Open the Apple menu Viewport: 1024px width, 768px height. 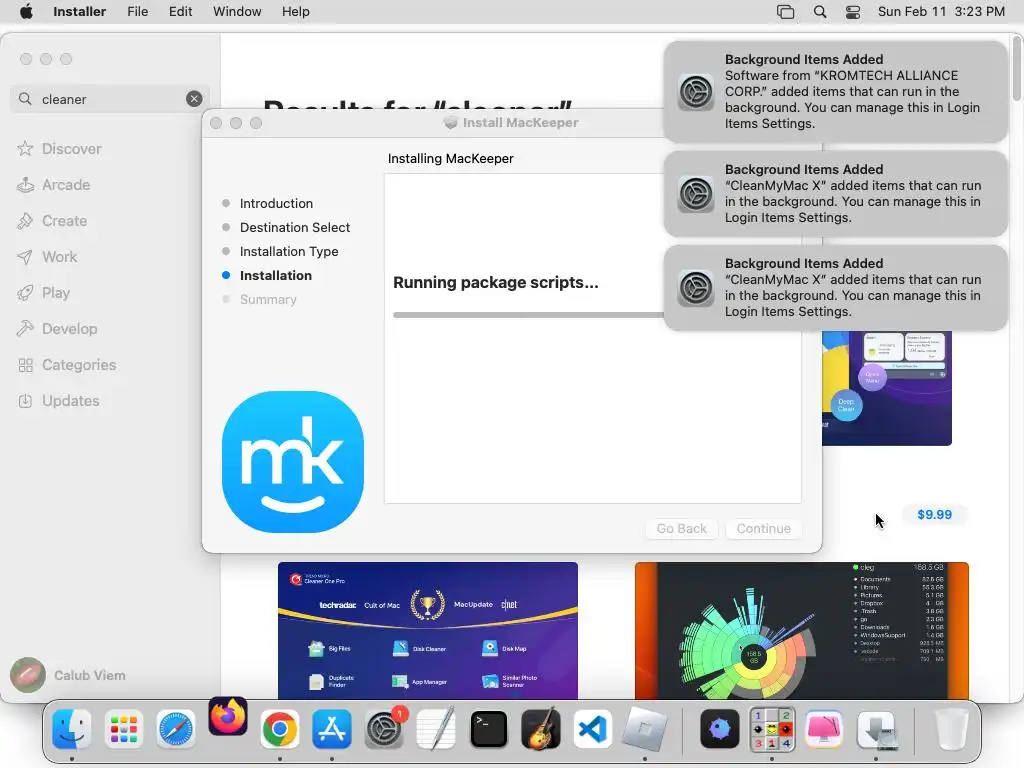tap(26, 12)
